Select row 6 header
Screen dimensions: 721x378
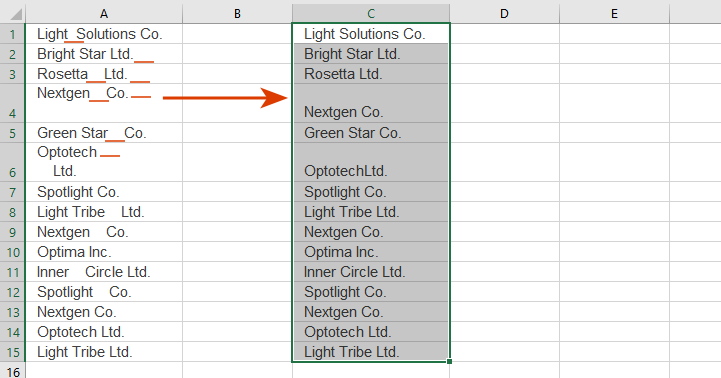(12, 162)
